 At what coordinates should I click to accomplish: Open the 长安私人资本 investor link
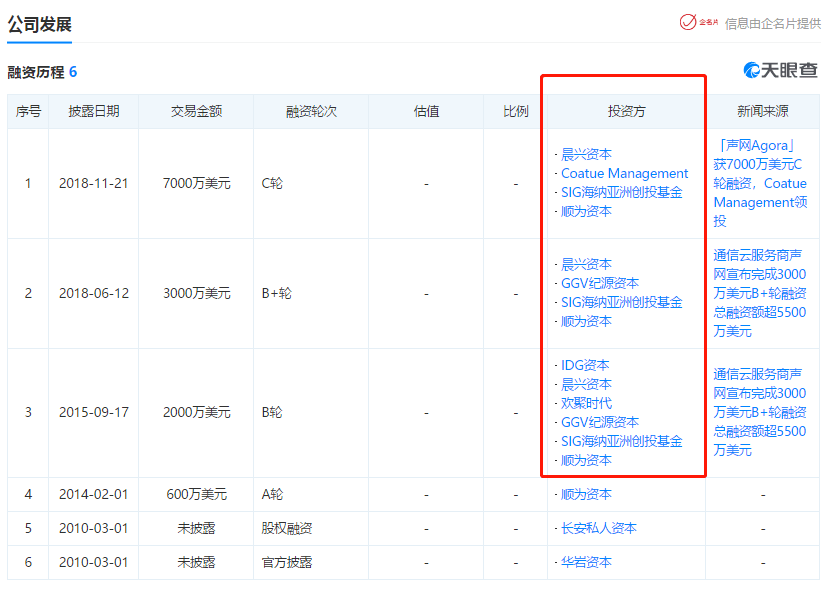click(598, 528)
